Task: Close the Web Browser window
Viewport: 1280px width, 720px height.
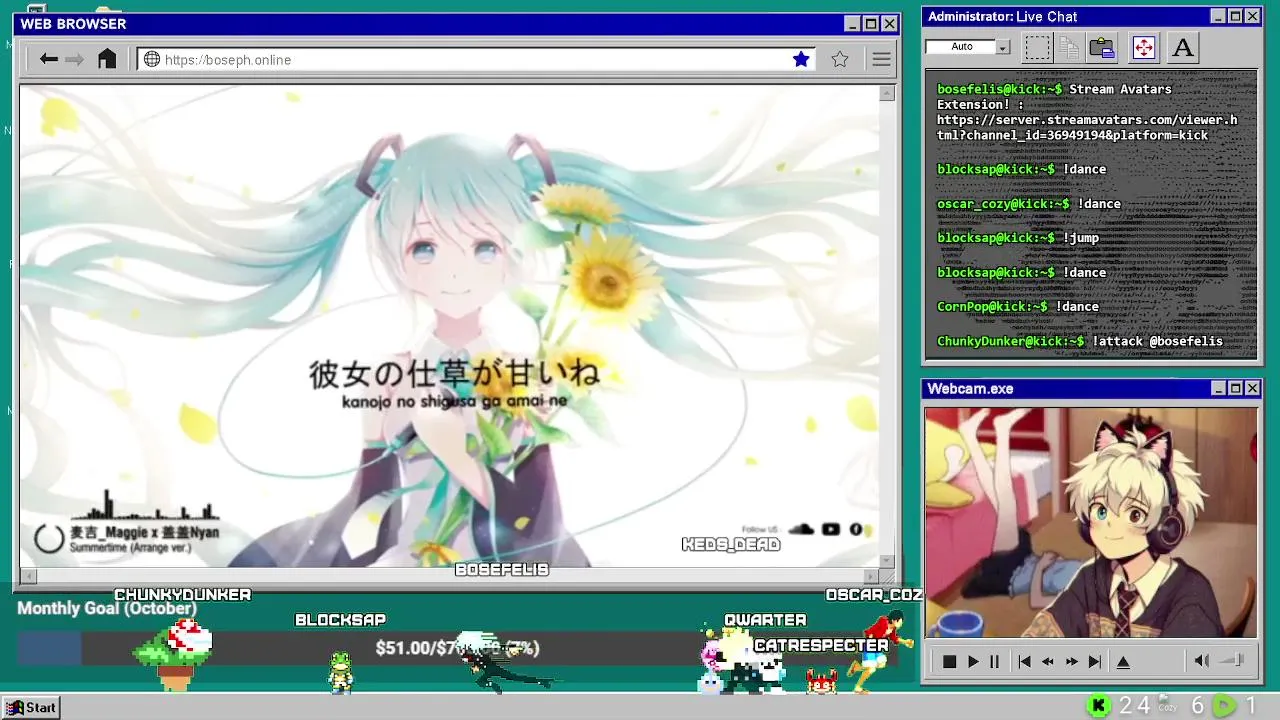Action: [889, 24]
